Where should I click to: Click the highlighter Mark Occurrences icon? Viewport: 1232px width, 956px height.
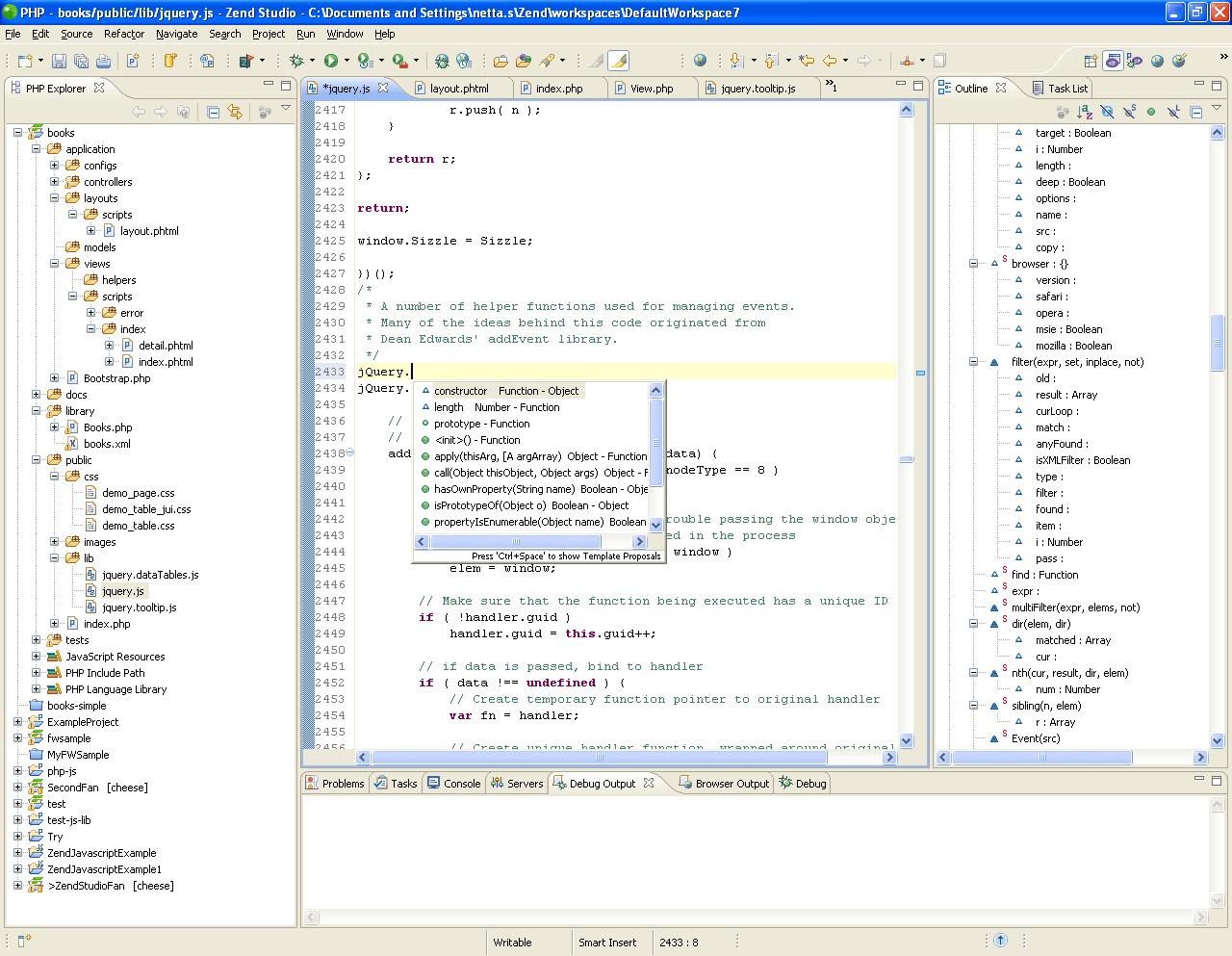click(619, 61)
